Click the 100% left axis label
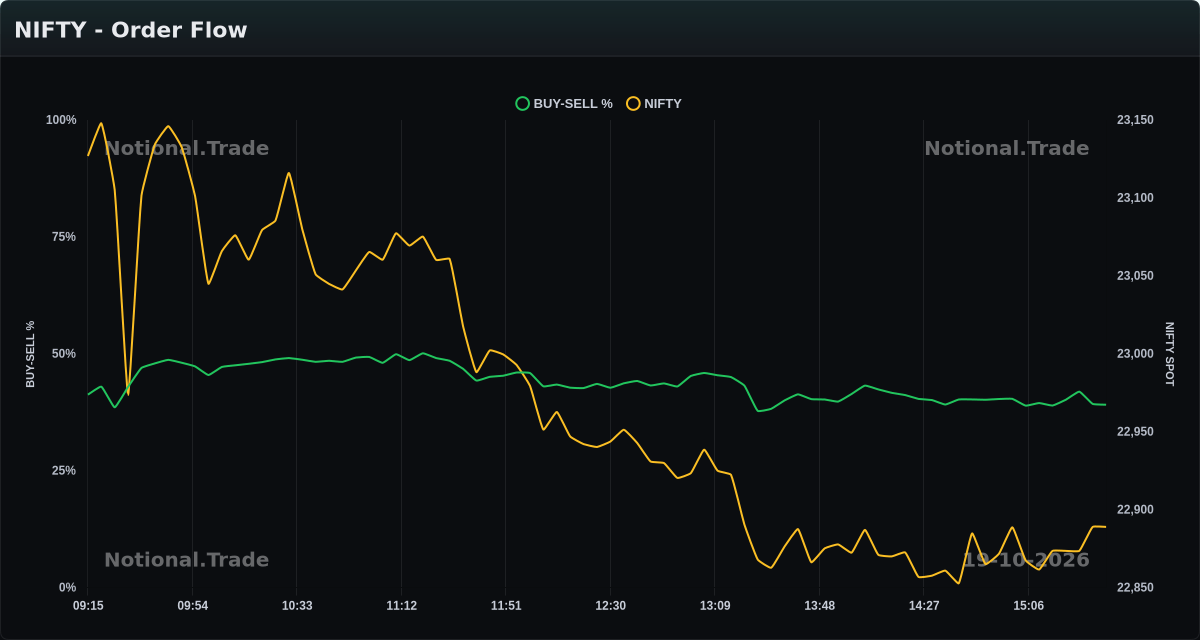This screenshot has height=640, width=1200. [x=61, y=120]
